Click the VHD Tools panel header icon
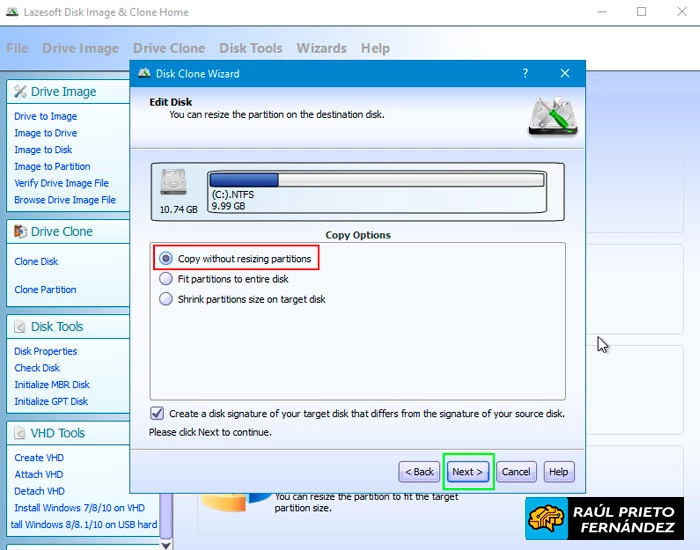 20,434
